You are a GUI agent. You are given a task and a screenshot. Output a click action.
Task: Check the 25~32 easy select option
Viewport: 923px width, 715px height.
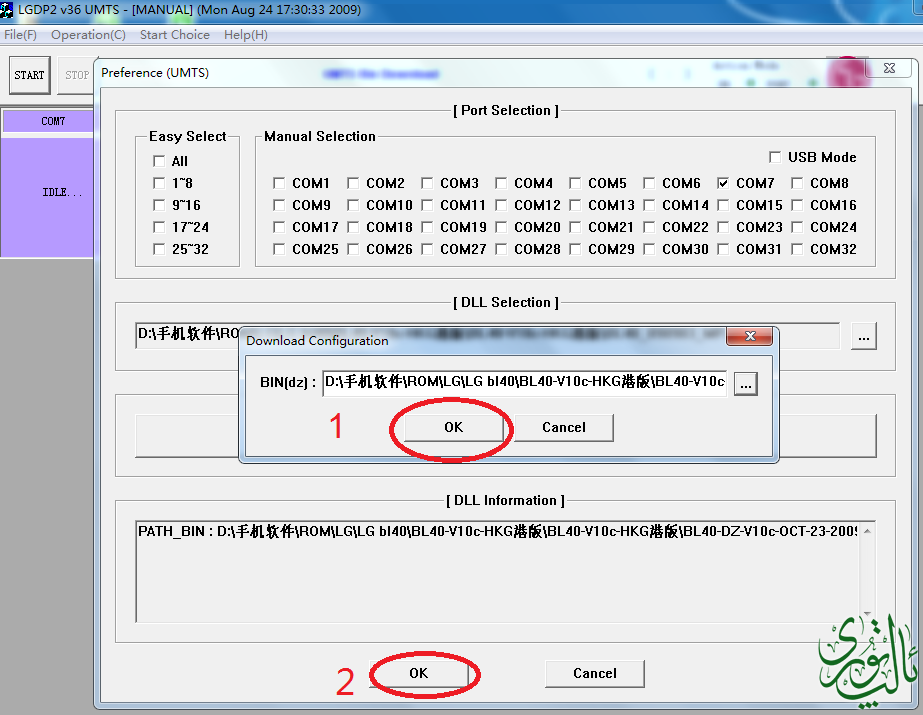pyautogui.click(x=159, y=249)
